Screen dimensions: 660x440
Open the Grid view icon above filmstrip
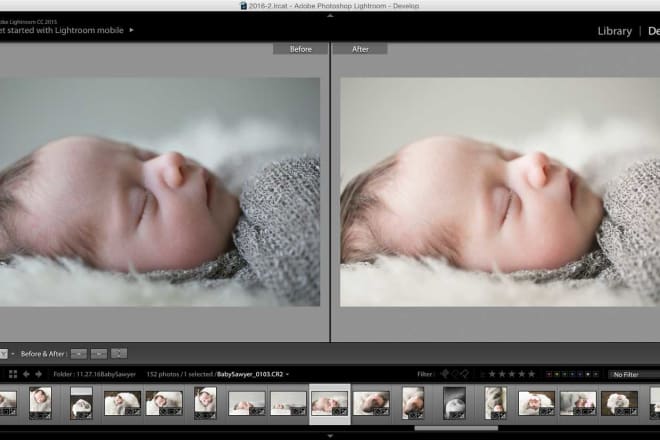(x=13, y=374)
